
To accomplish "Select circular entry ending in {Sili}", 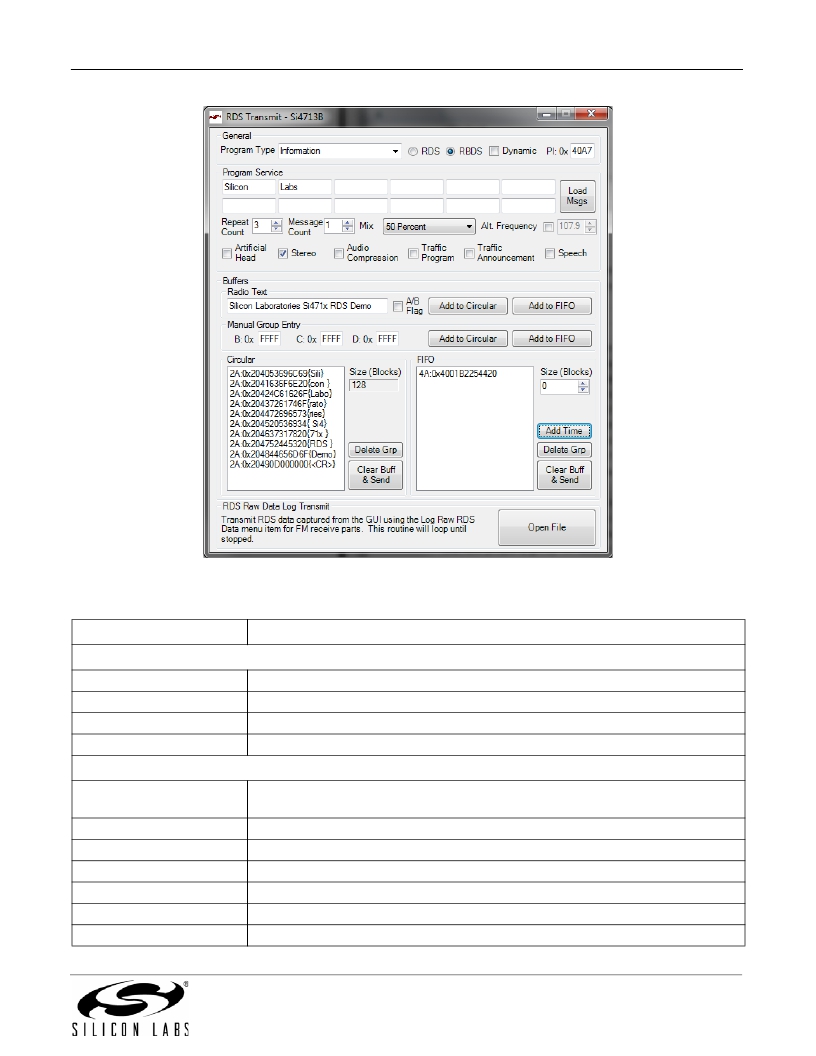I will pyautogui.click(x=277, y=373).
